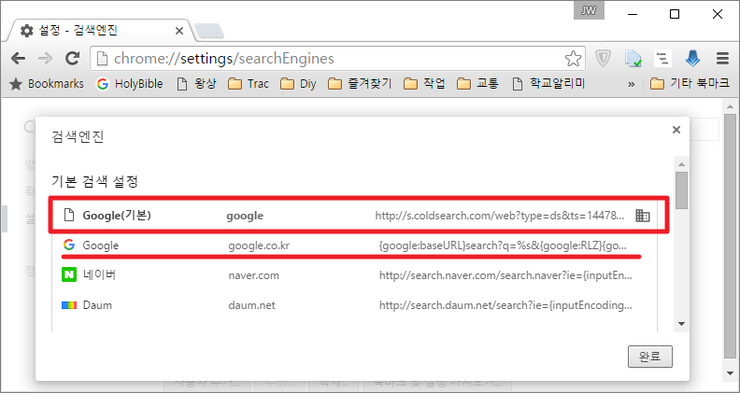Viewport: 740px width, 393px height.
Task: Select the Google search engine row name
Action: pyautogui.click(x=101, y=245)
